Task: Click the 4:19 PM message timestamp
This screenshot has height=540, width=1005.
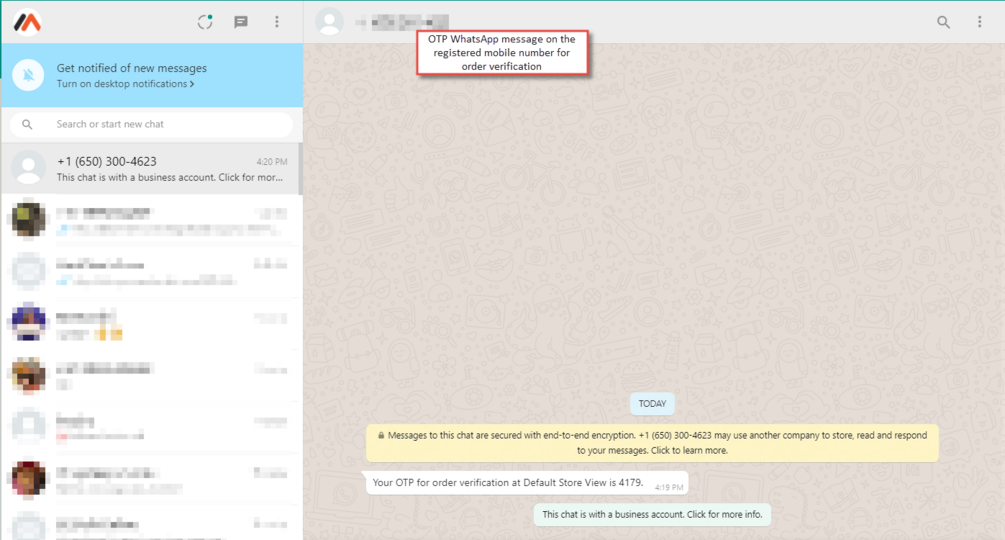Action: (669, 487)
